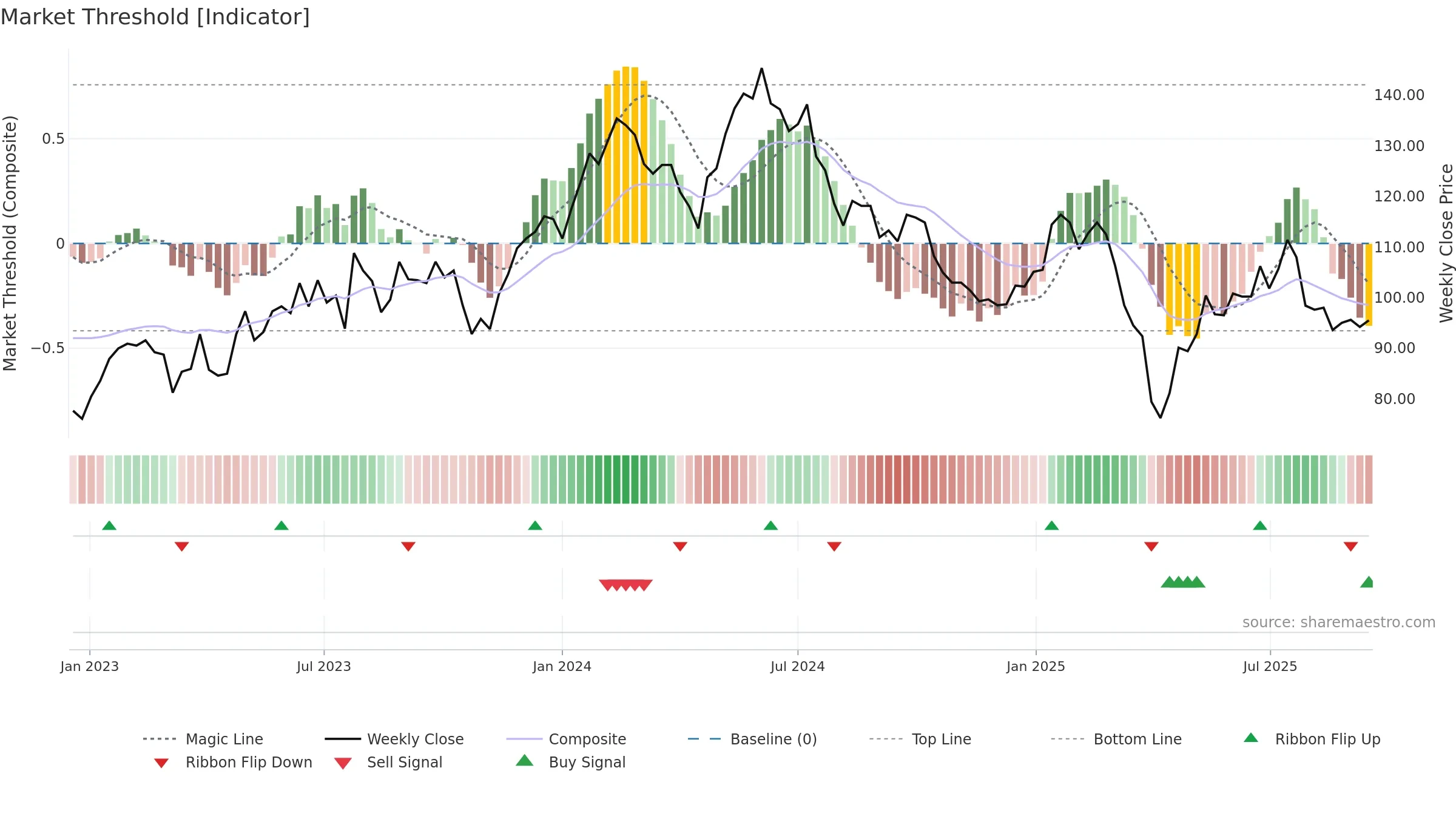Screen dimensions: 1456x819
Task: Toggle the Magic Line legend entry
Action: pos(203,739)
